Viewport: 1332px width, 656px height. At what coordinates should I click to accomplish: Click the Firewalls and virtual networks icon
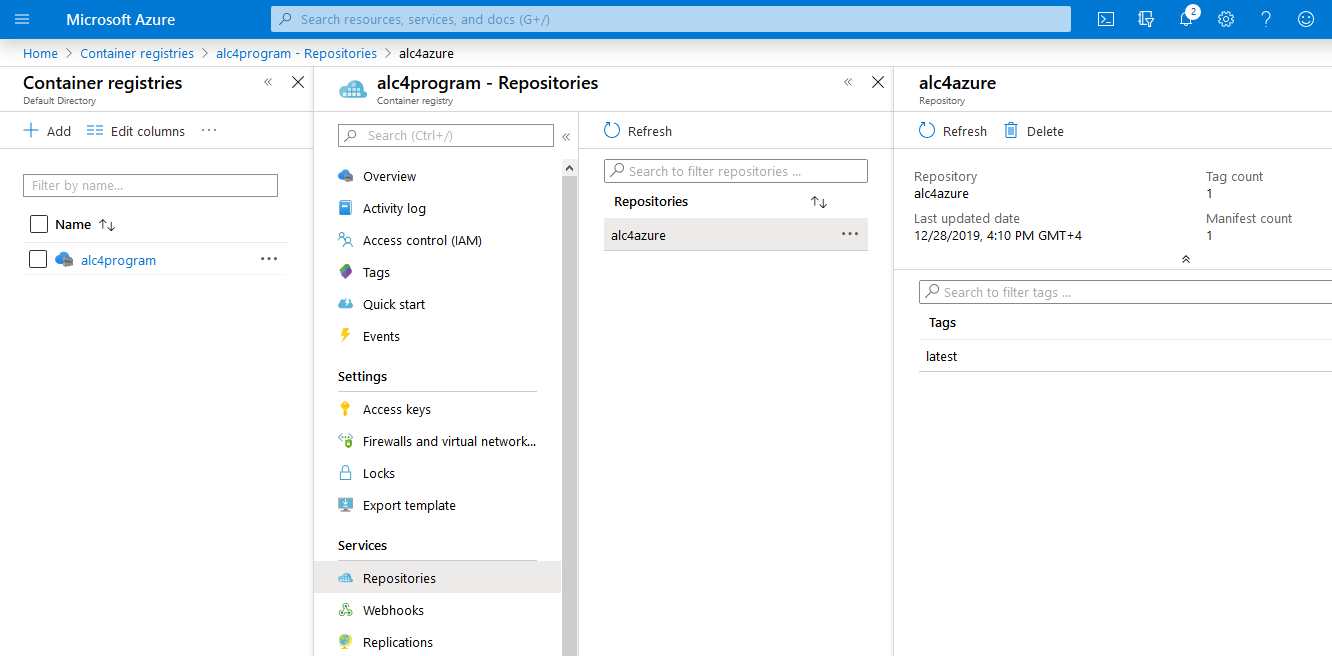pyautogui.click(x=346, y=441)
